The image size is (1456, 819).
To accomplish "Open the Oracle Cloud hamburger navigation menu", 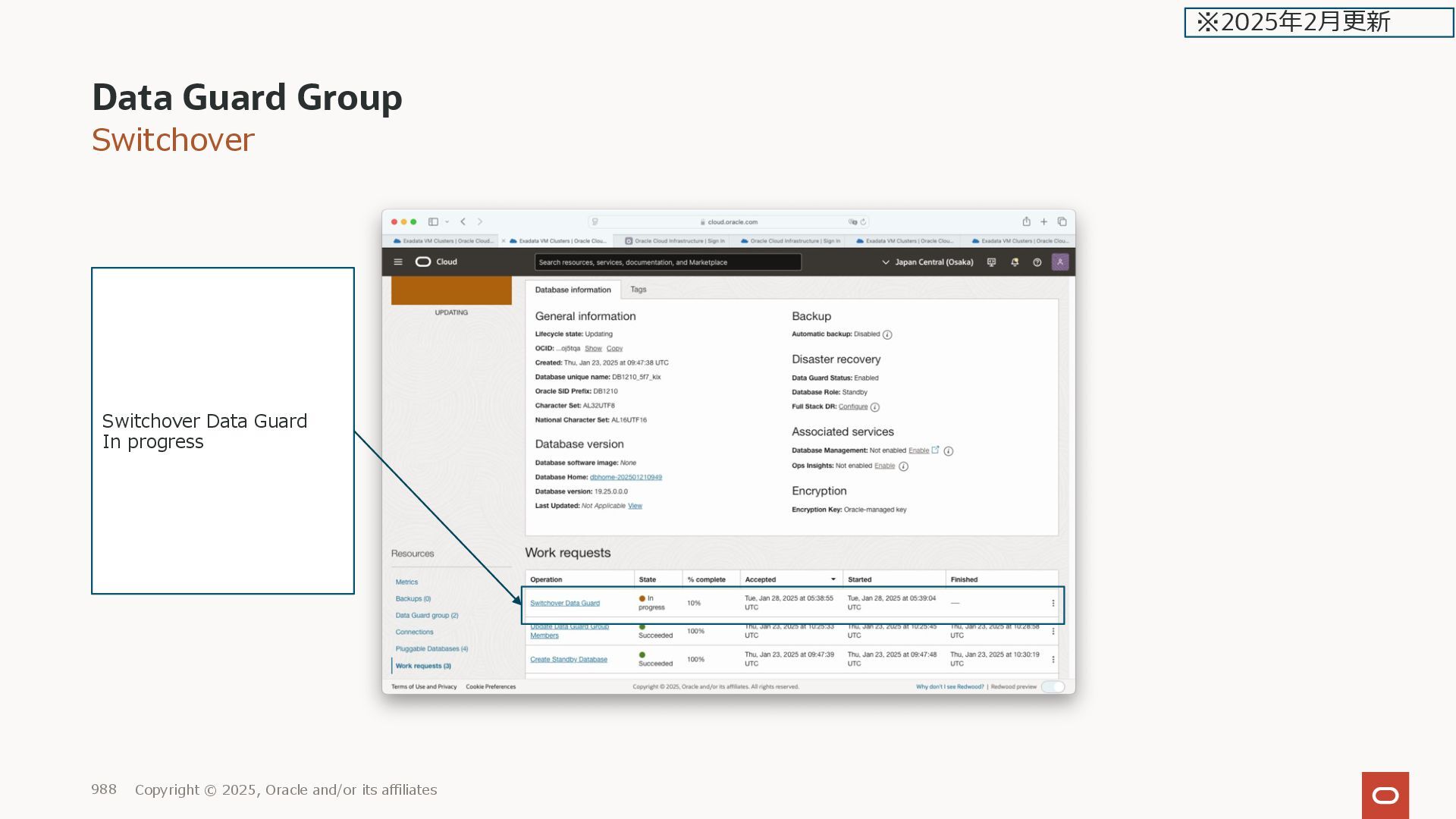I will click(x=397, y=262).
